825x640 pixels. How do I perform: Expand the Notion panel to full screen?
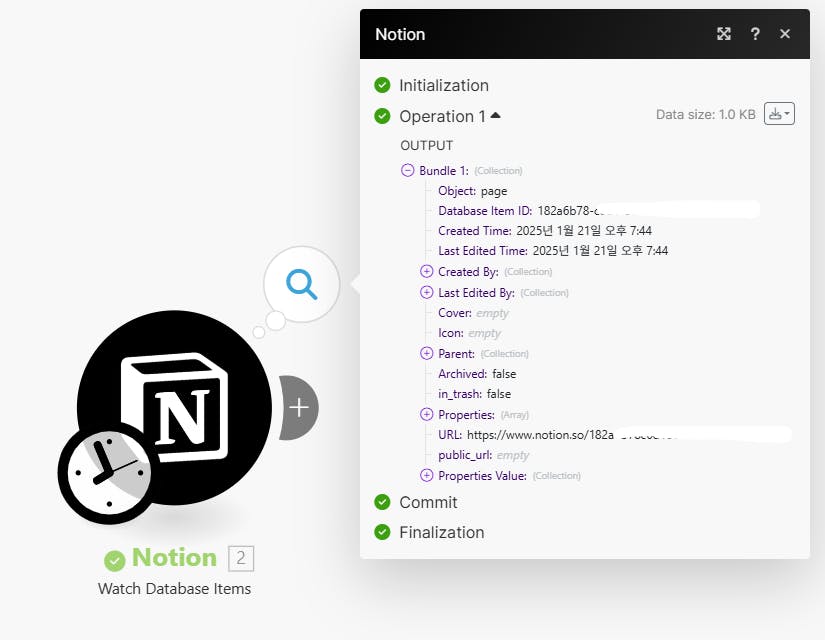[x=724, y=34]
